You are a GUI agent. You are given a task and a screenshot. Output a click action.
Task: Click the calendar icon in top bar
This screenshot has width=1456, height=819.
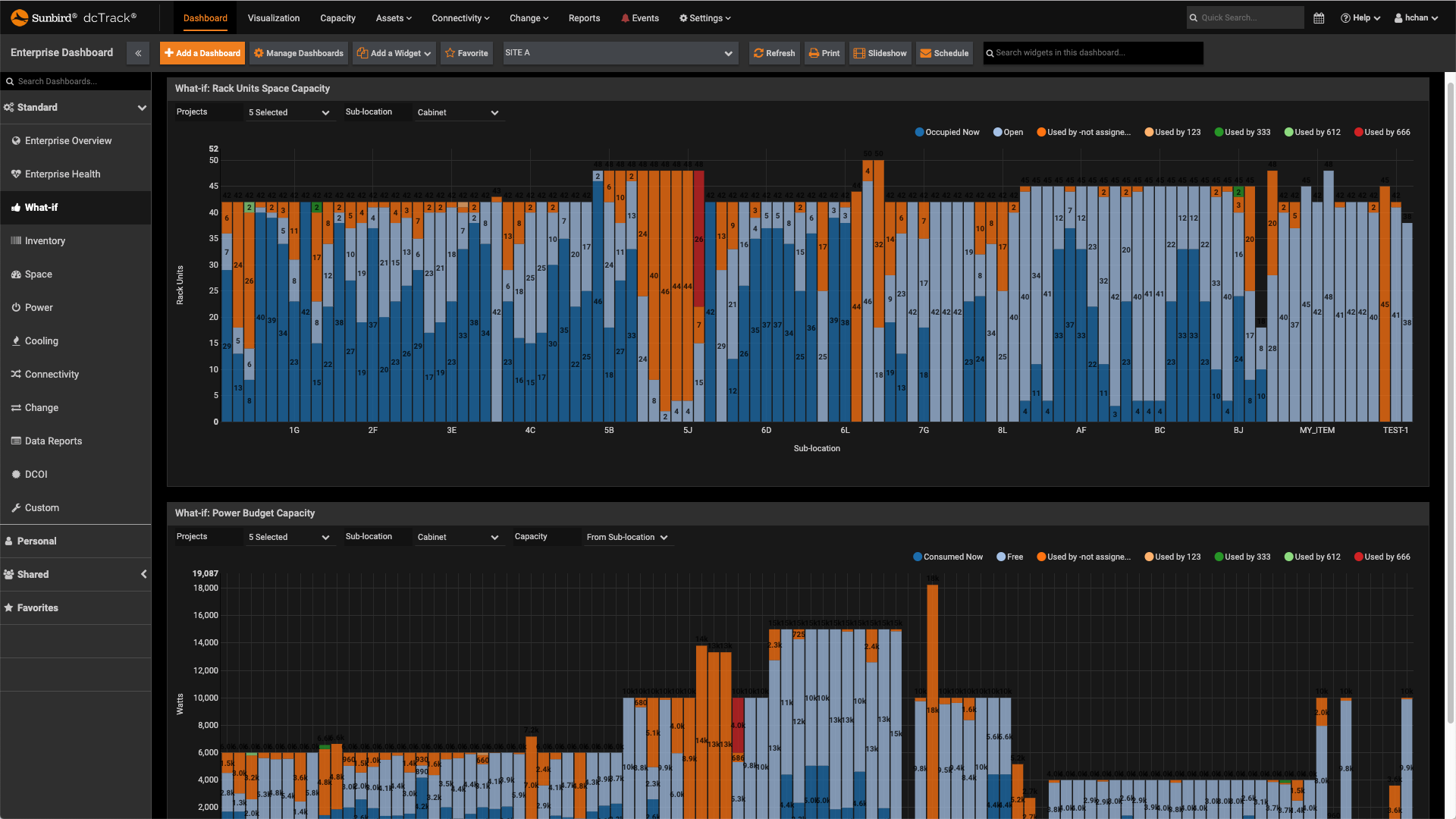point(1319,18)
